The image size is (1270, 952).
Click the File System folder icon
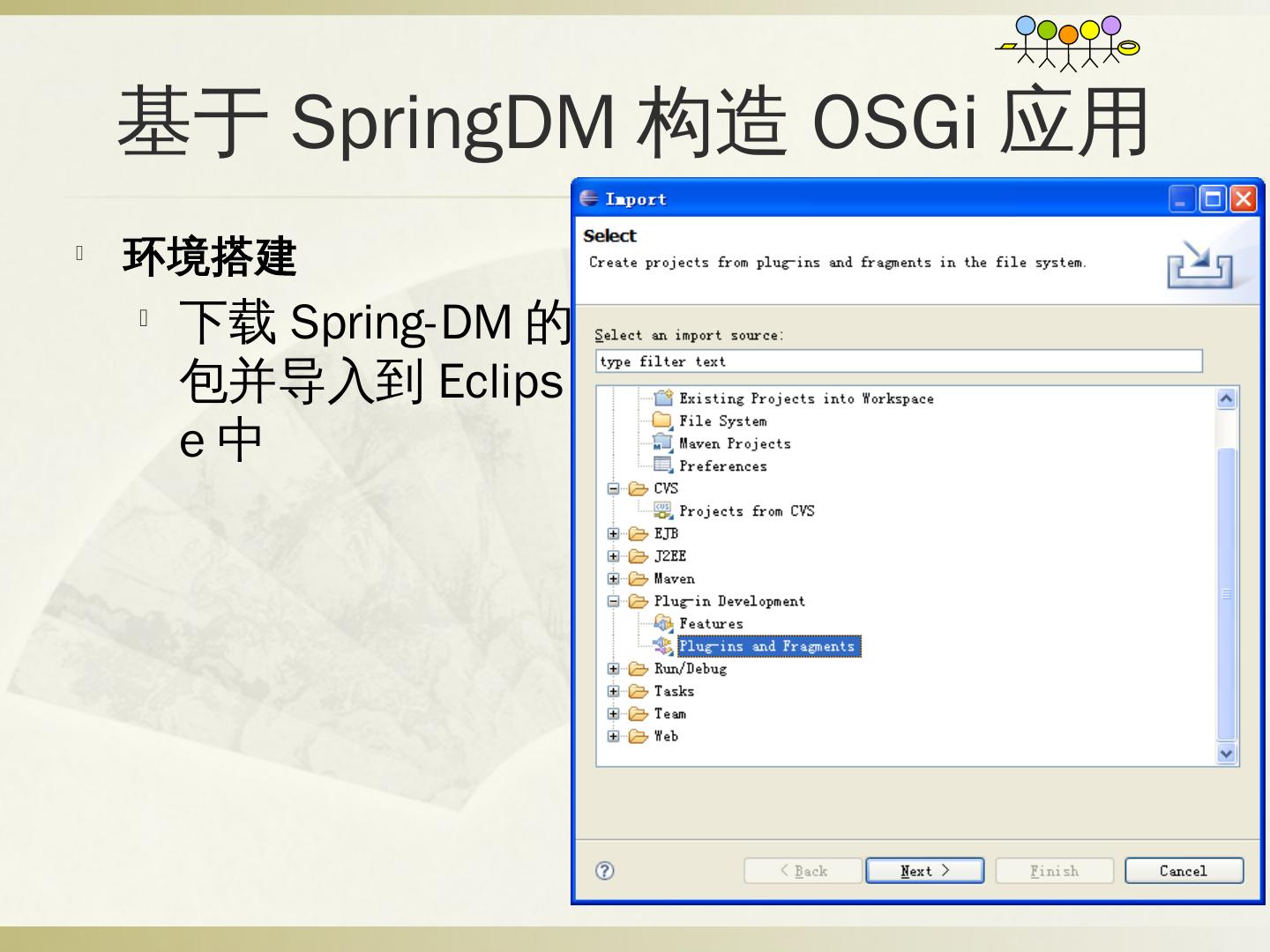(x=662, y=420)
